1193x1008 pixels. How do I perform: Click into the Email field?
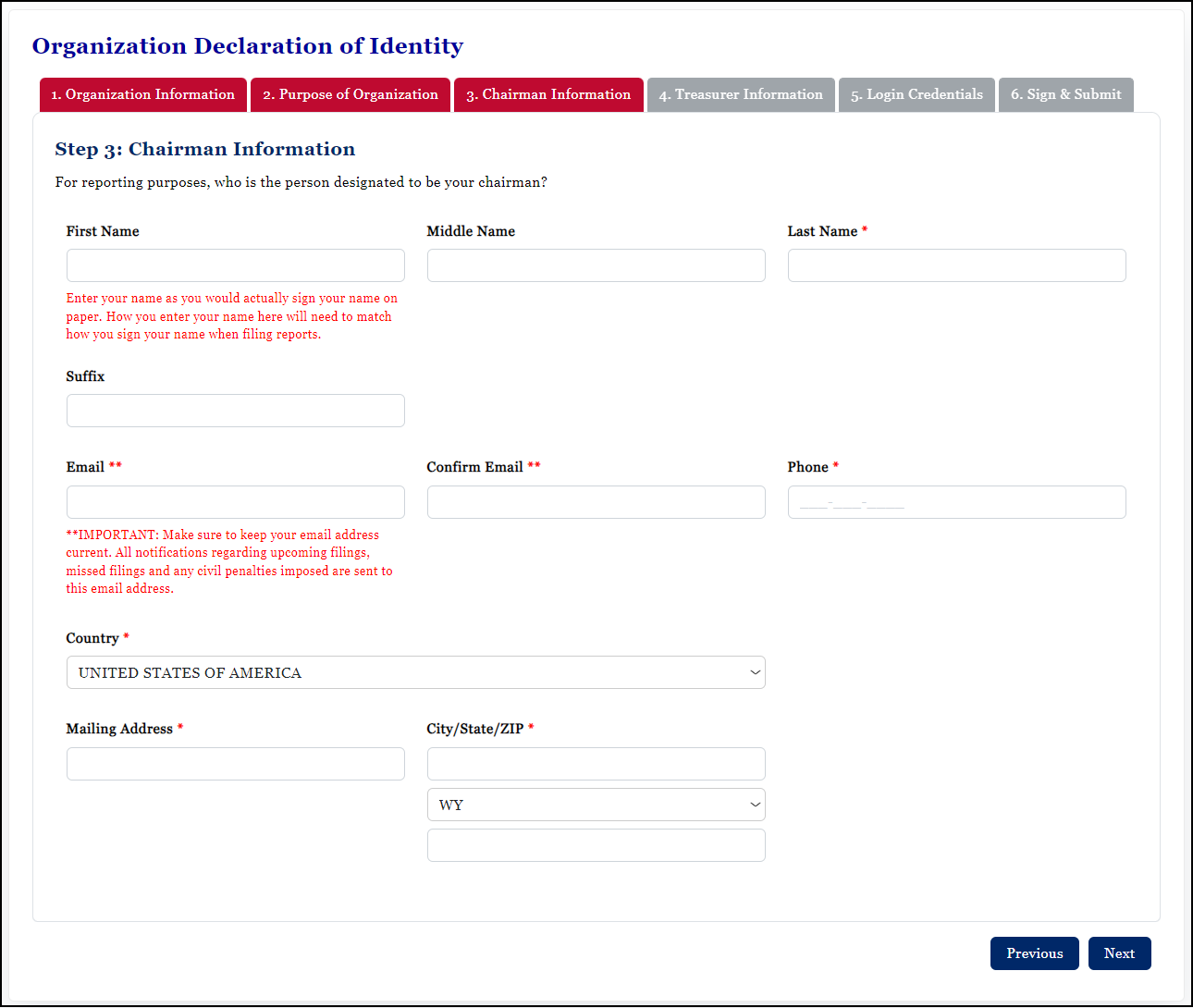pyautogui.click(x=235, y=502)
